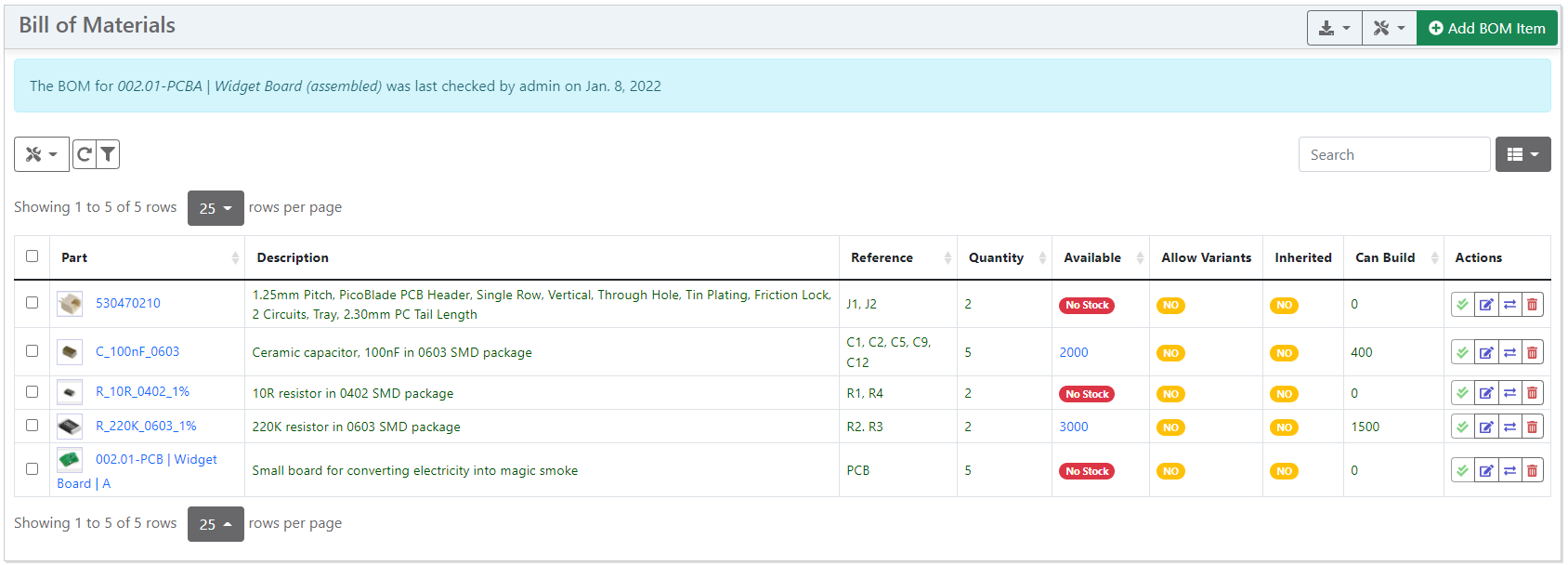Select the R_220K_0603_1% row checkbox

click(x=33, y=426)
